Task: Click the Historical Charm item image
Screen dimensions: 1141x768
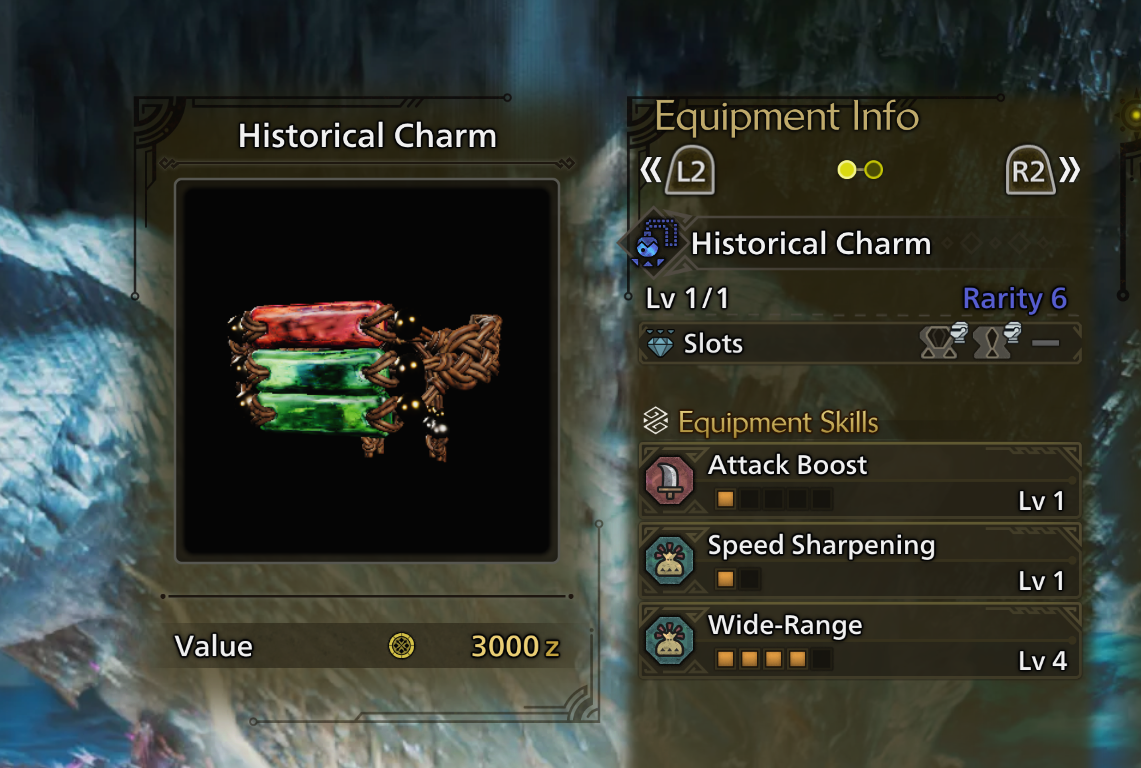Action: tap(367, 371)
